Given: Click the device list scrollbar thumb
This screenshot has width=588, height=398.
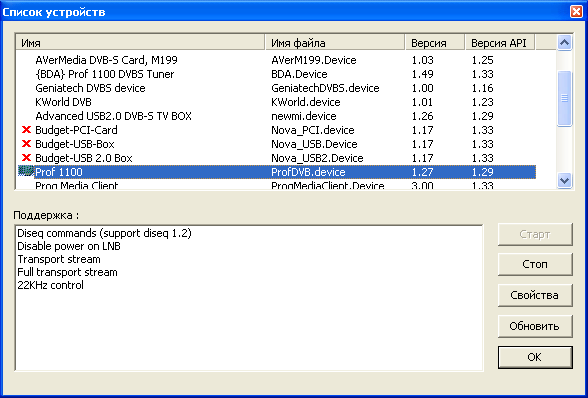Looking at the screenshot, I should (564, 98).
